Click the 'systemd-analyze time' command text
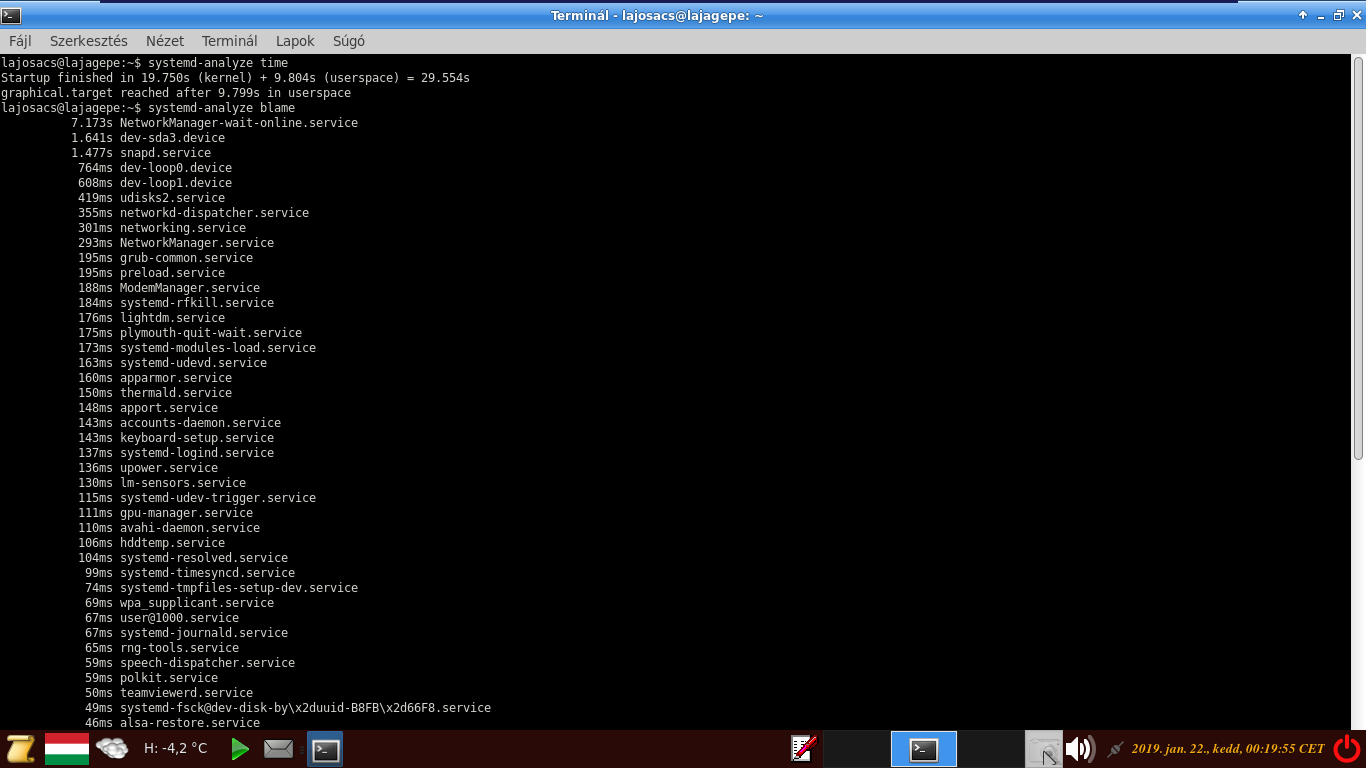Image resolution: width=1366 pixels, height=768 pixels. [218, 63]
